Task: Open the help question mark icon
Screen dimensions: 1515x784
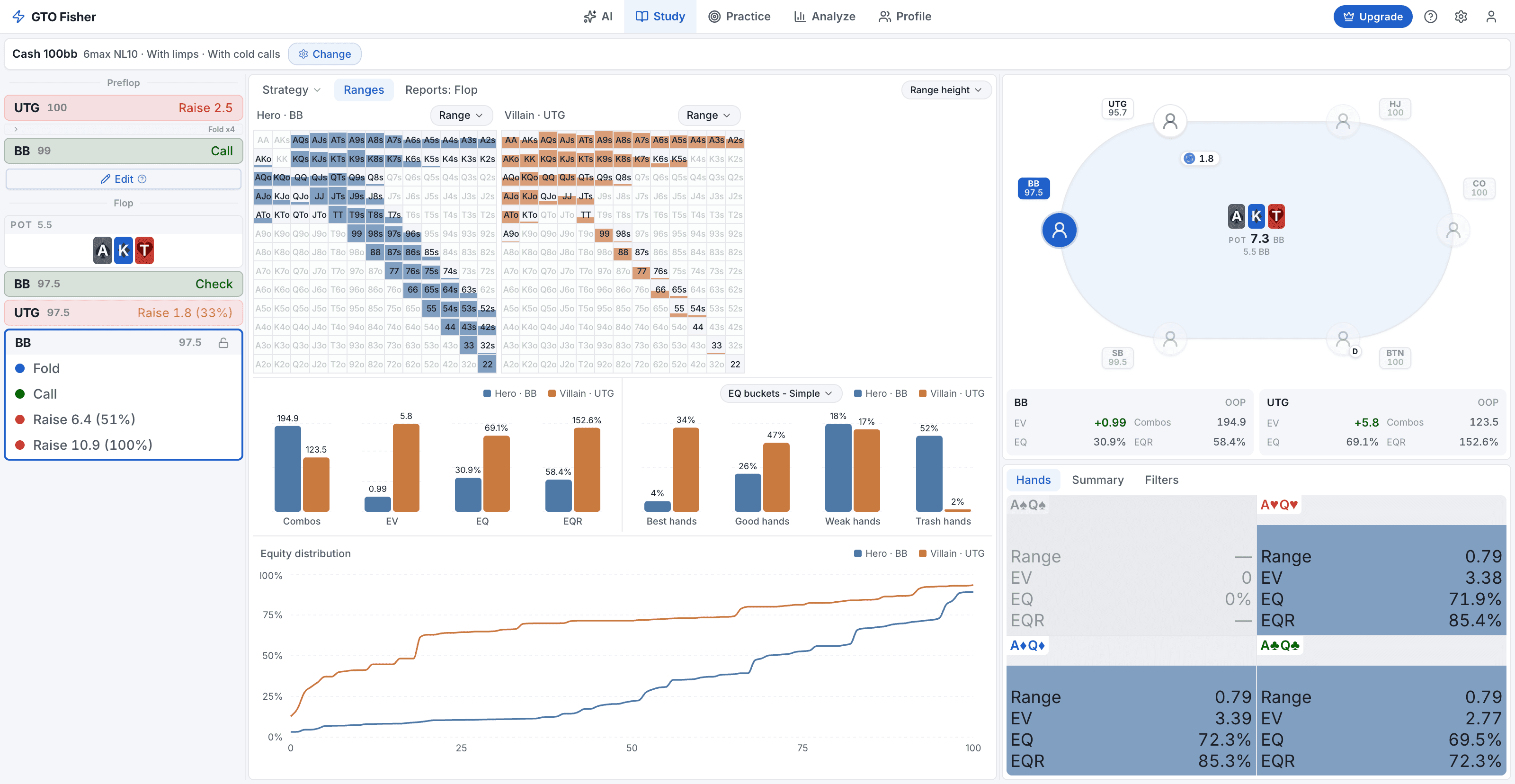Action: 1430,17
